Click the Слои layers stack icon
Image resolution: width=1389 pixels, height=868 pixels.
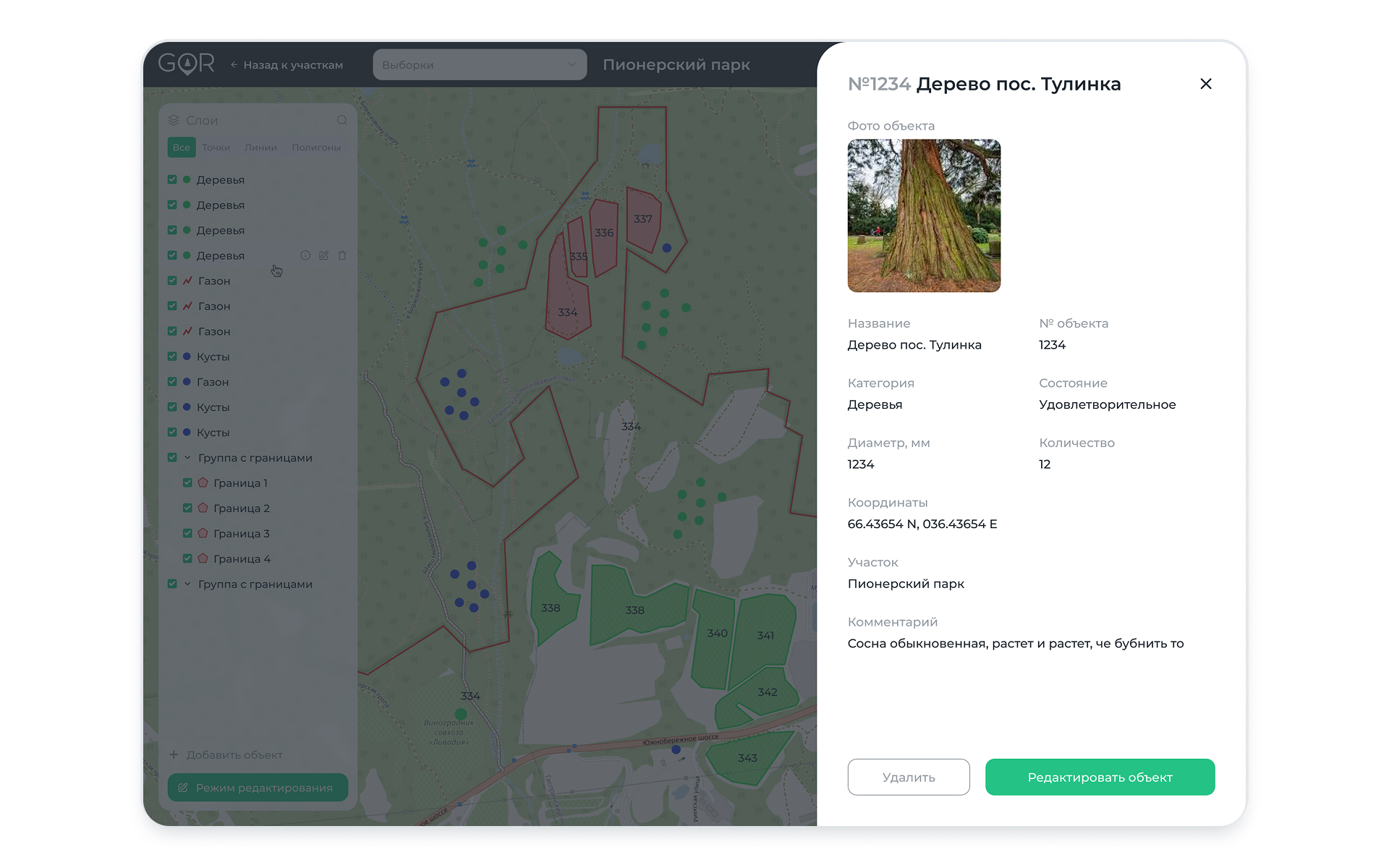tap(174, 120)
